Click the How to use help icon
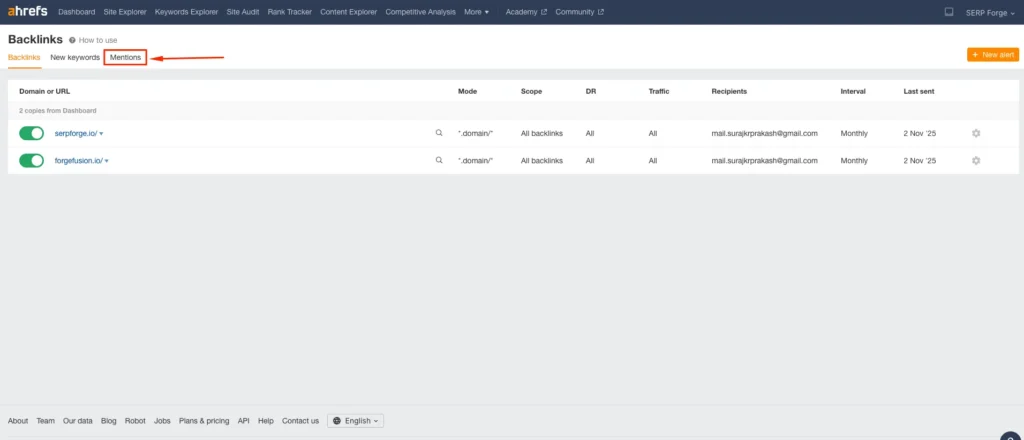The height and width of the screenshot is (440, 1024). pos(72,40)
